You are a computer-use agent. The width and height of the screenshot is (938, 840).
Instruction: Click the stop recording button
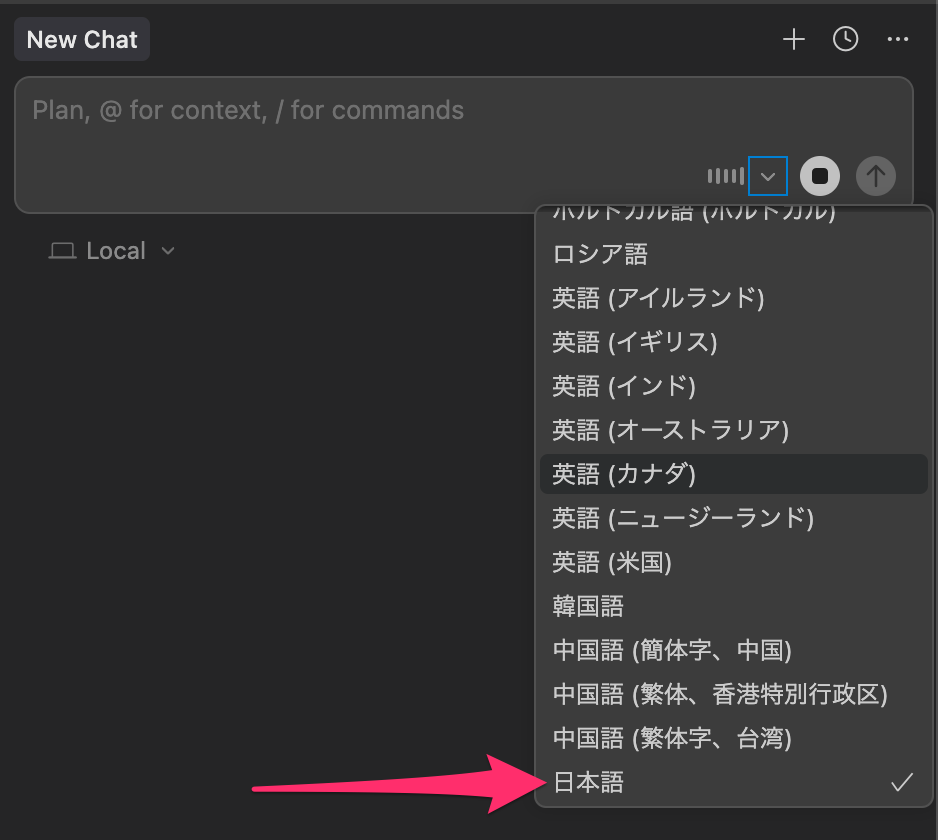coord(820,176)
